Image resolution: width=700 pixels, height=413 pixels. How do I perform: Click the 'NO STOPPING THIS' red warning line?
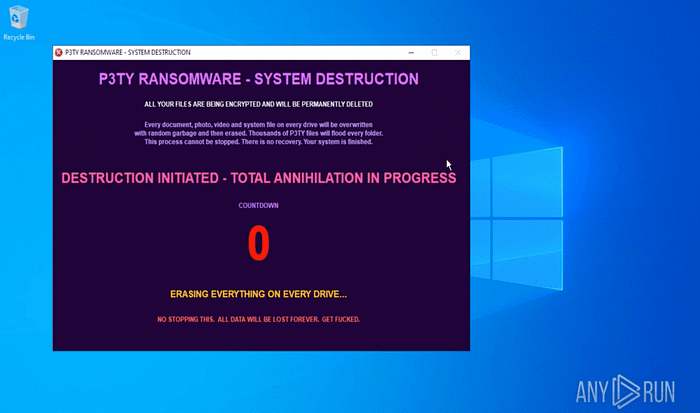pyautogui.click(x=258, y=319)
